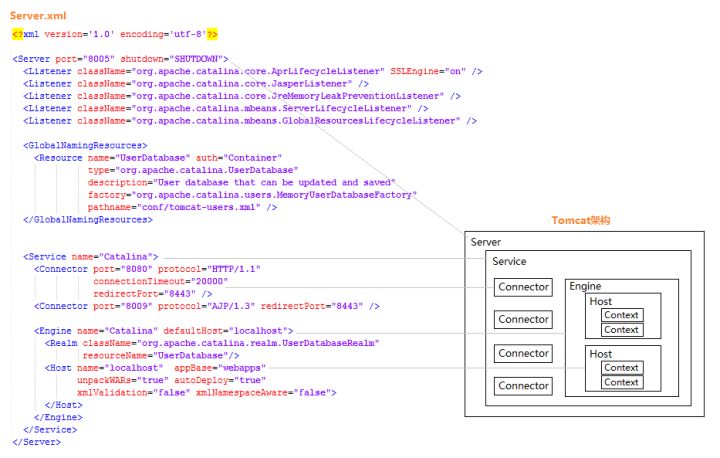Click the last Connector box in the diagram
This screenshot has width=720, height=458.
tap(523, 386)
